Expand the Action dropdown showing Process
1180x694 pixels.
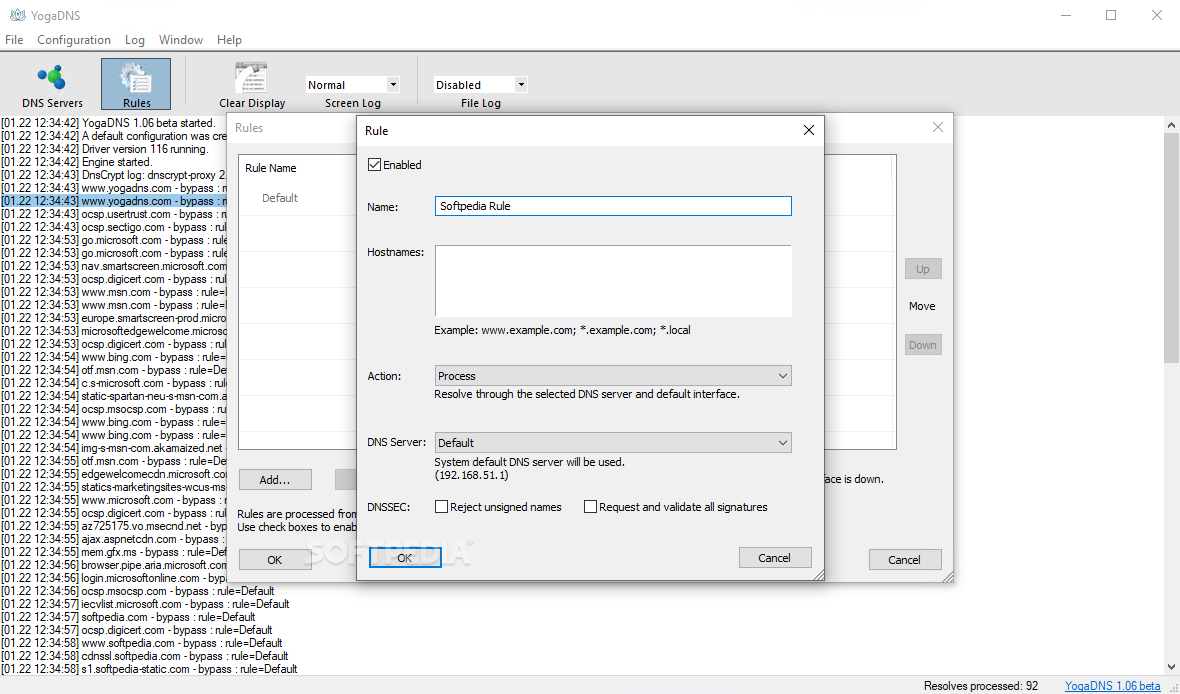point(613,376)
